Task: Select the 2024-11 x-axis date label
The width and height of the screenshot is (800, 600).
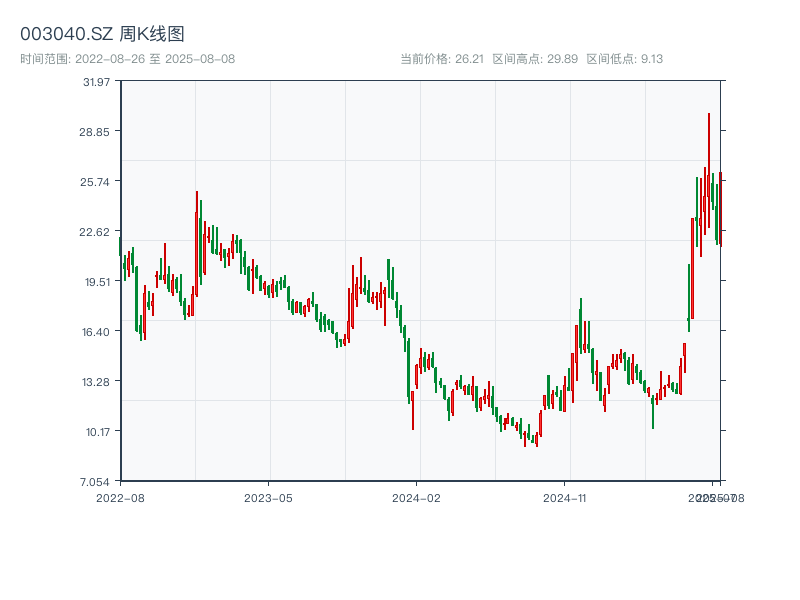Action: (564, 497)
